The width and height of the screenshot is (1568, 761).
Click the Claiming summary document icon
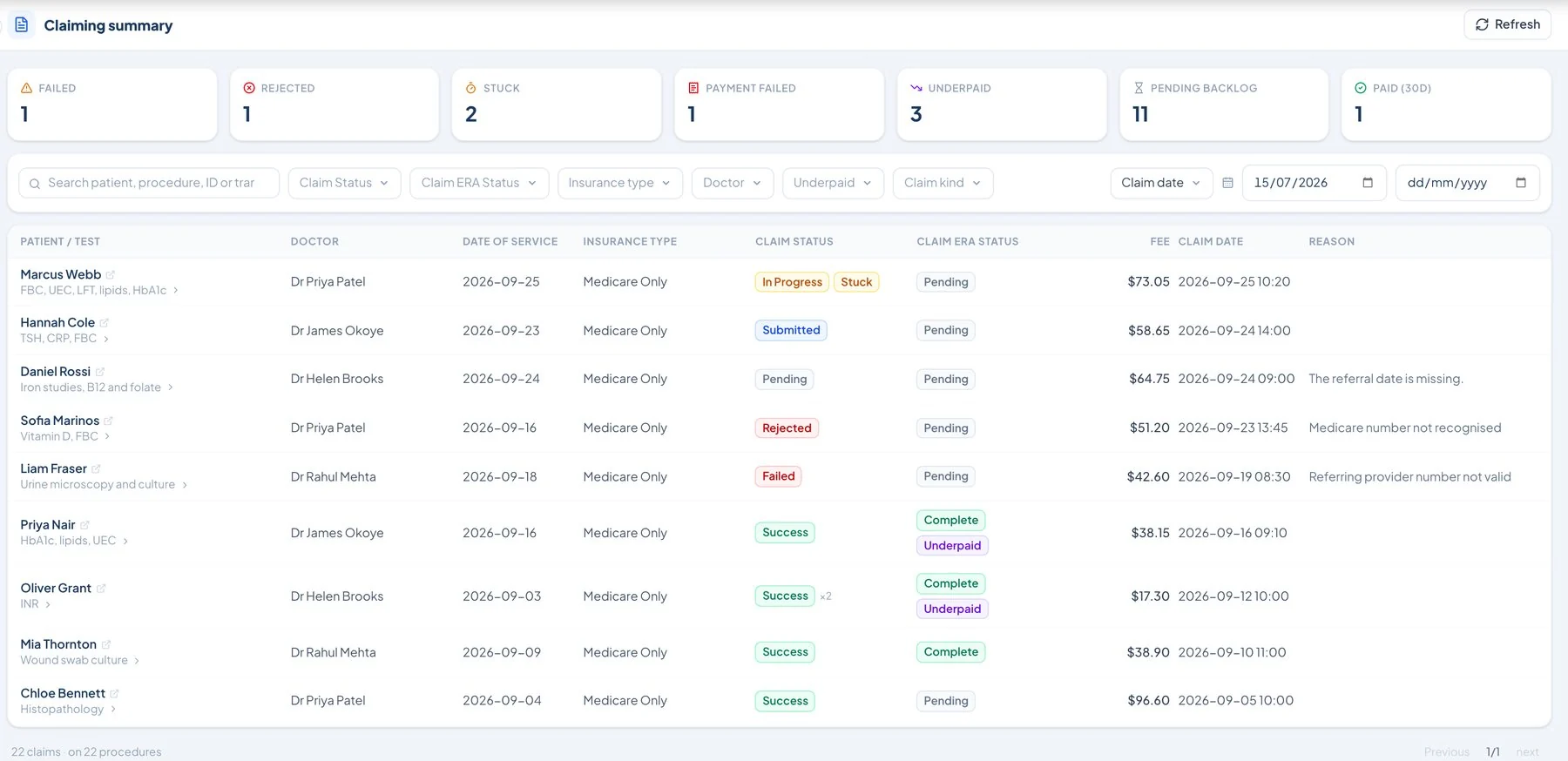click(22, 25)
